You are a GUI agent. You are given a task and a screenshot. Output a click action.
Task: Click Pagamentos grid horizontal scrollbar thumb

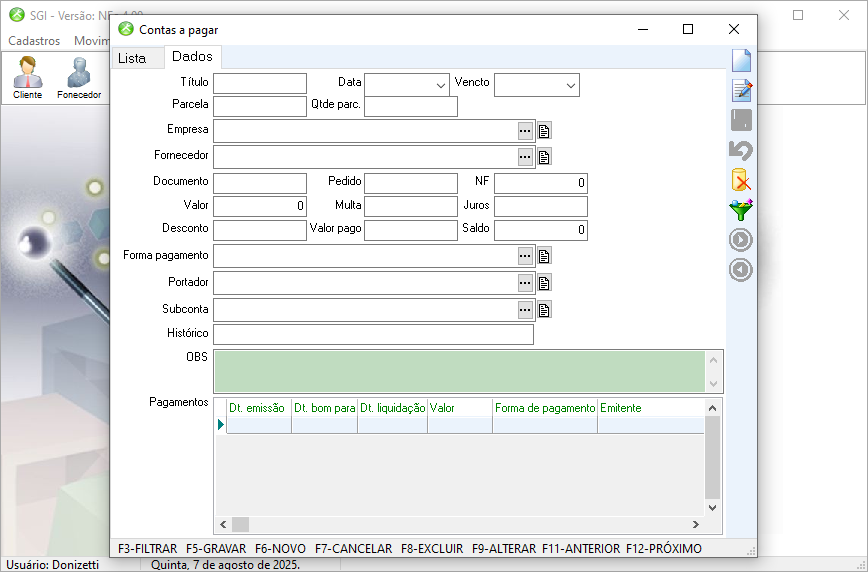pos(240,524)
